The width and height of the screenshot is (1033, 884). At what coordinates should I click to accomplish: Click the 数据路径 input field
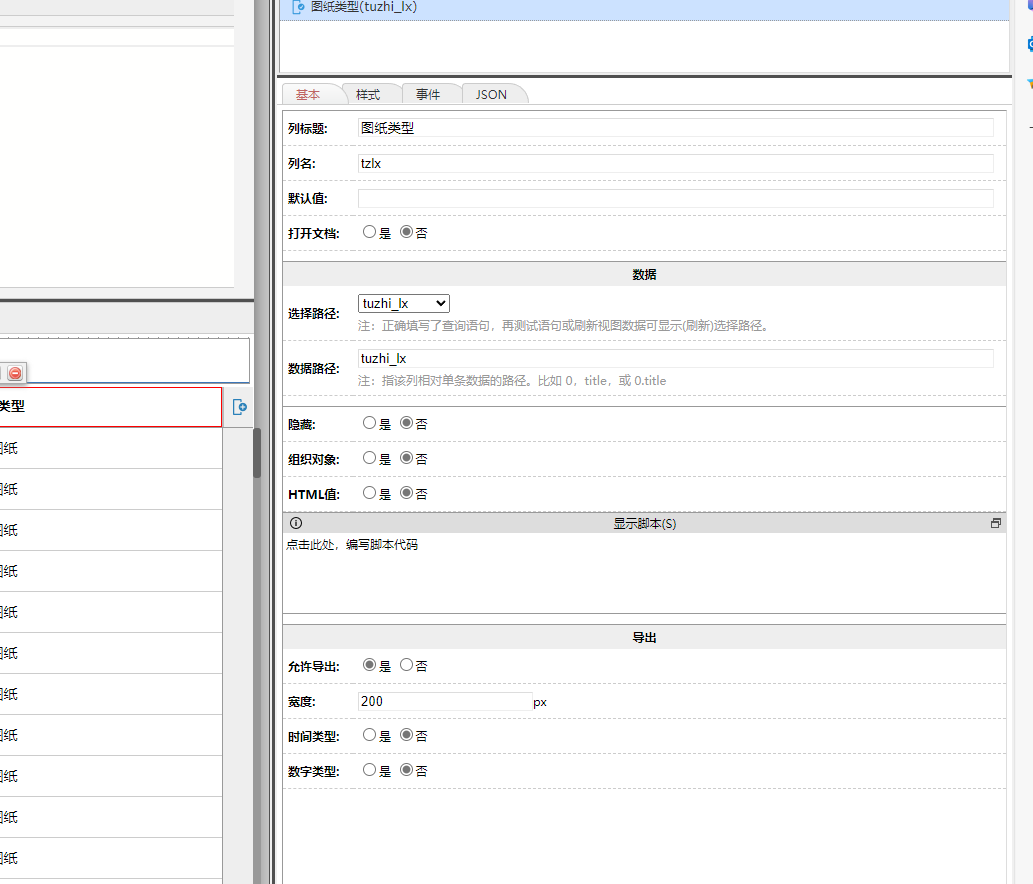675,358
